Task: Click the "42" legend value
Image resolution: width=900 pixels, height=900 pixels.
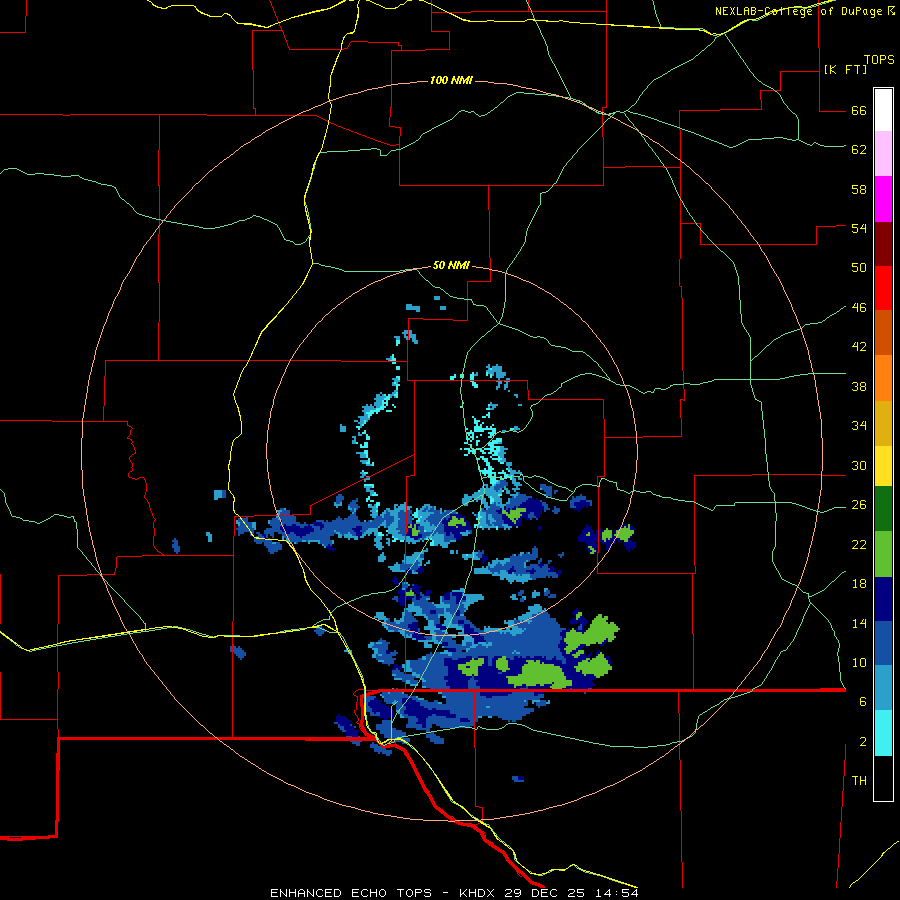Action: click(x=859, y=347)
